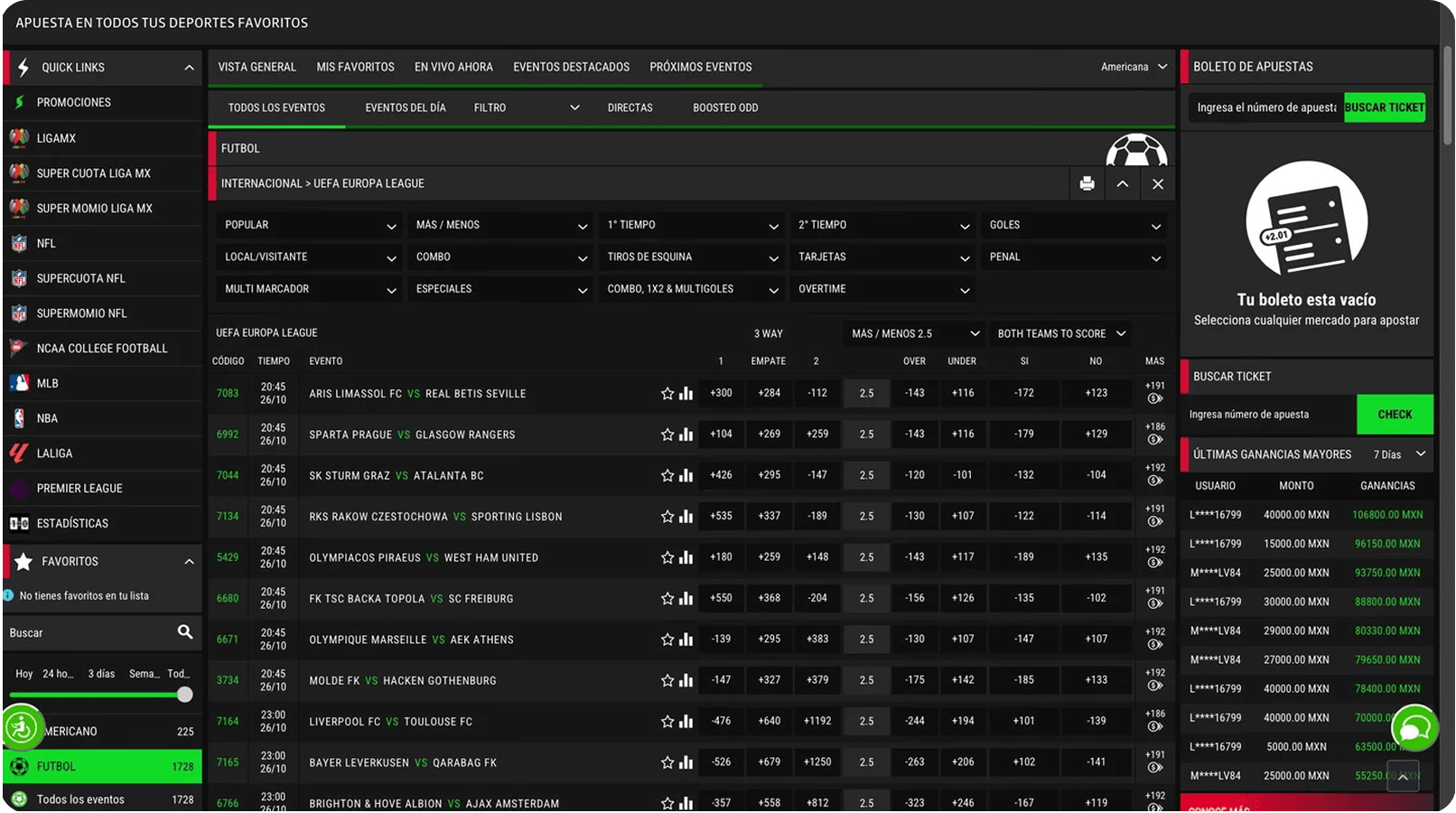Switch to VISTA GENERAL tab

pos(257,67)
